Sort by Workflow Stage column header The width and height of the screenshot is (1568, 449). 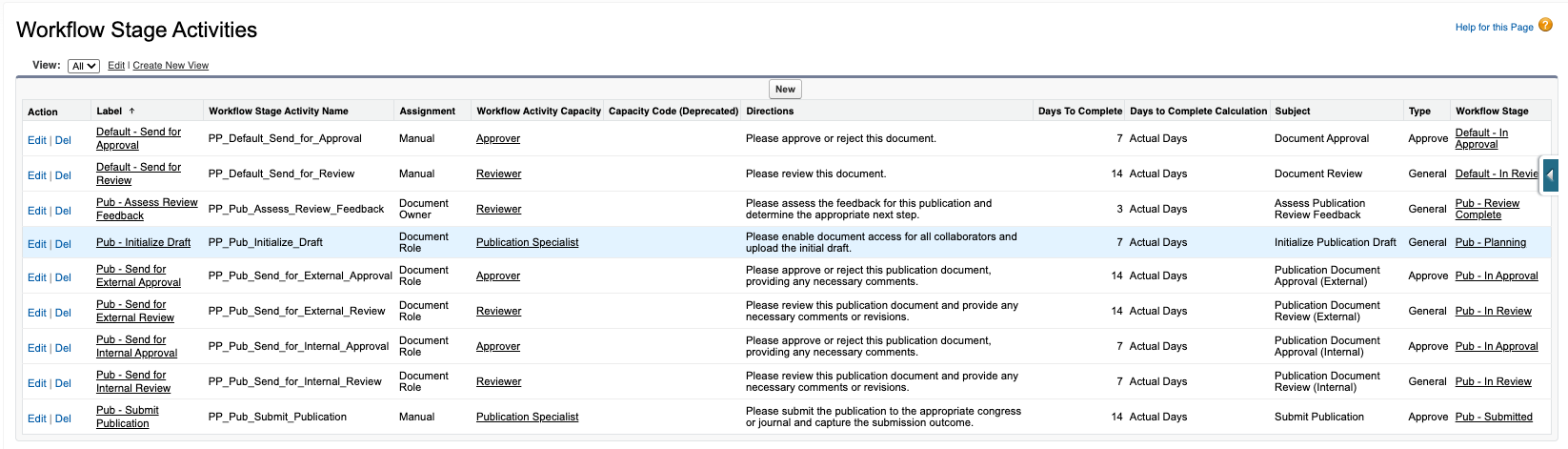click(1492, 111)
